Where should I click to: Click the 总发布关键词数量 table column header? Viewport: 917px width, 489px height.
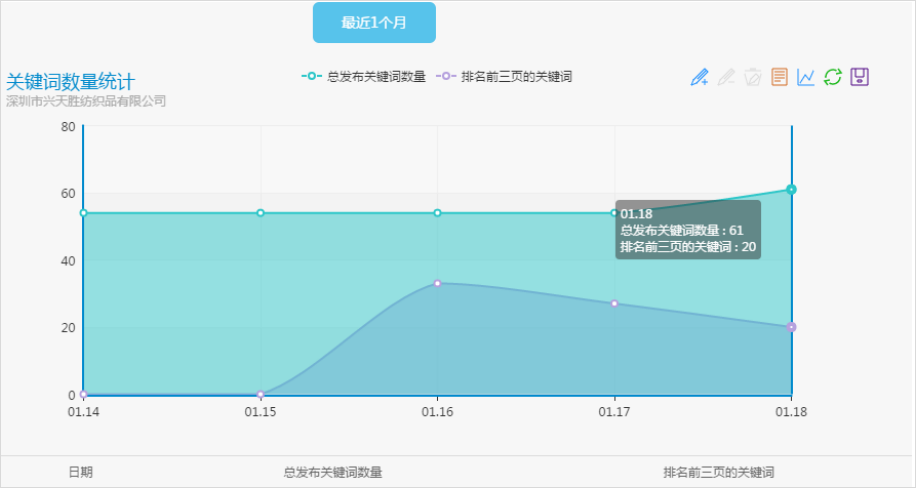333,472
